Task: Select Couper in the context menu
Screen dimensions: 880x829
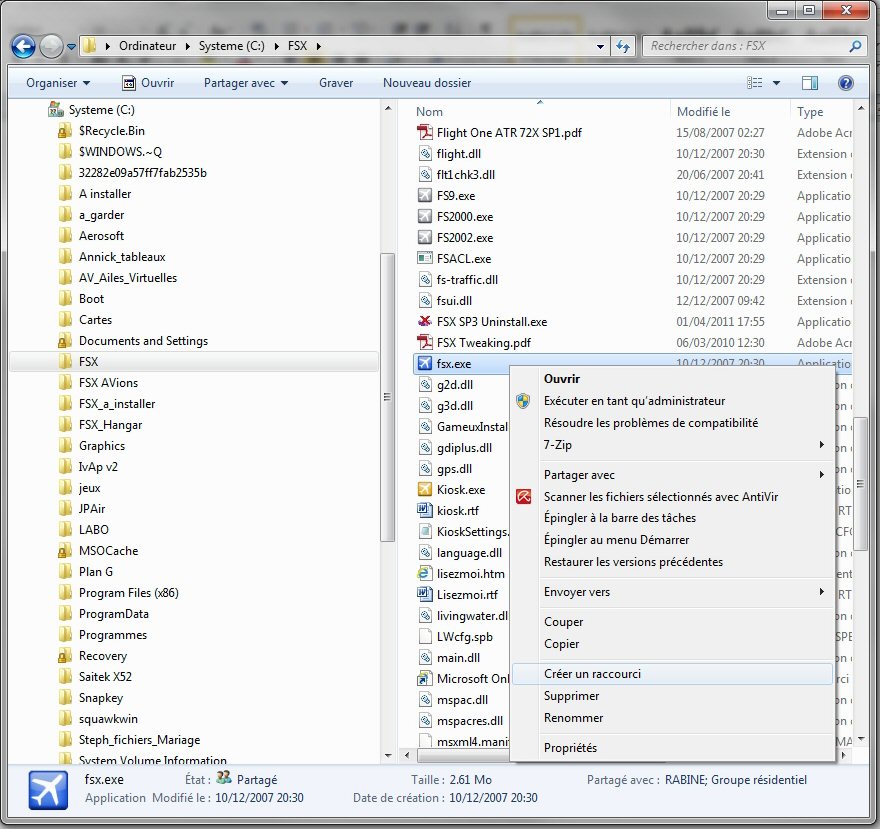Action: (673, 622)
